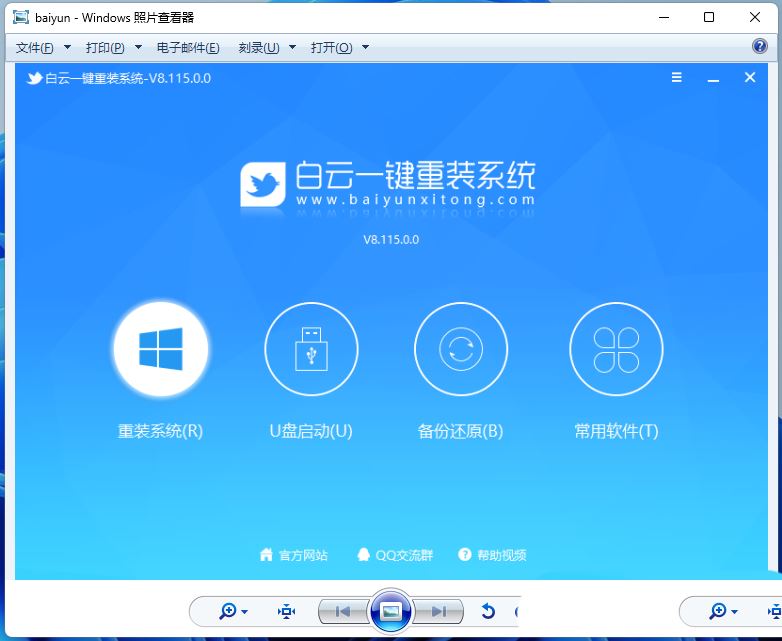Click the www.baiyunxitong.com URL text
This screenshot has width=782, height=641.
point(415,199)
